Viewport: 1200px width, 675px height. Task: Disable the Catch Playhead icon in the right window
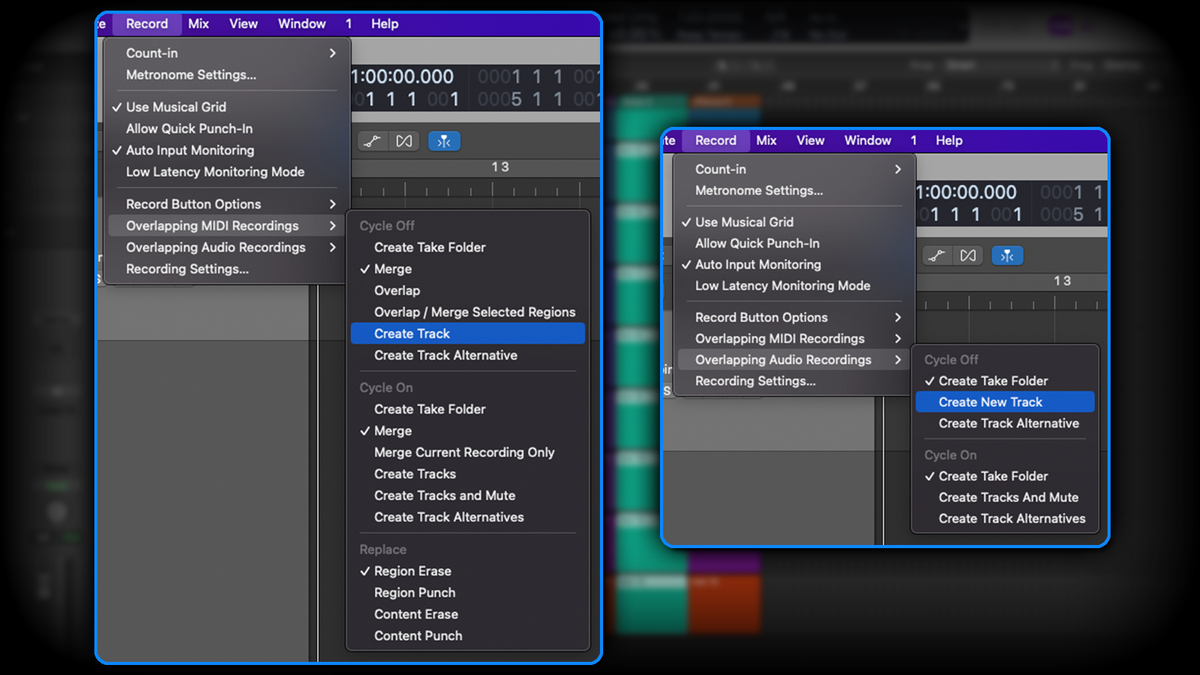pos(1007,255)
